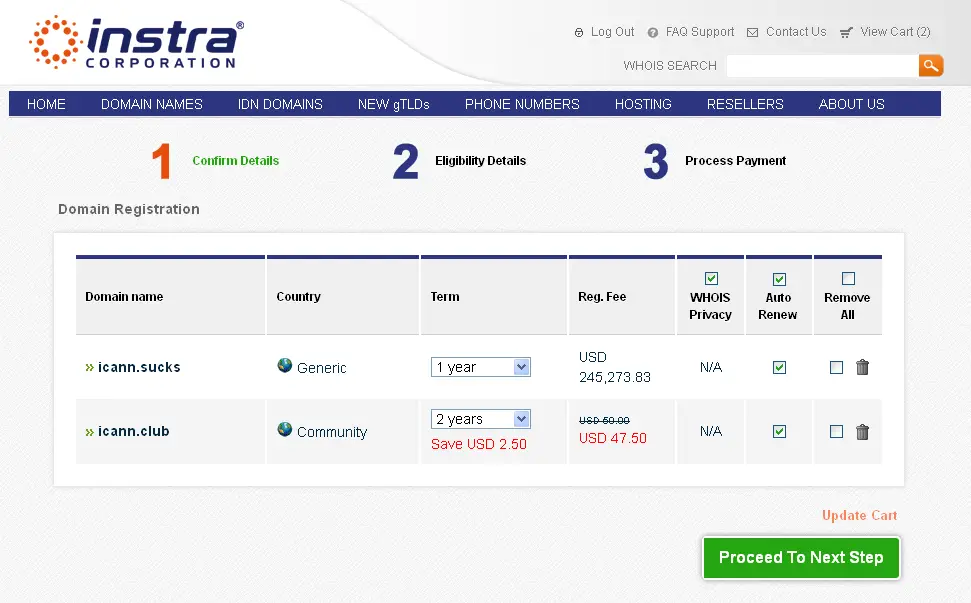Open the term dropdown showing 1 year
Viewport: 971px width, 603px height.
(x=481, y=367)
